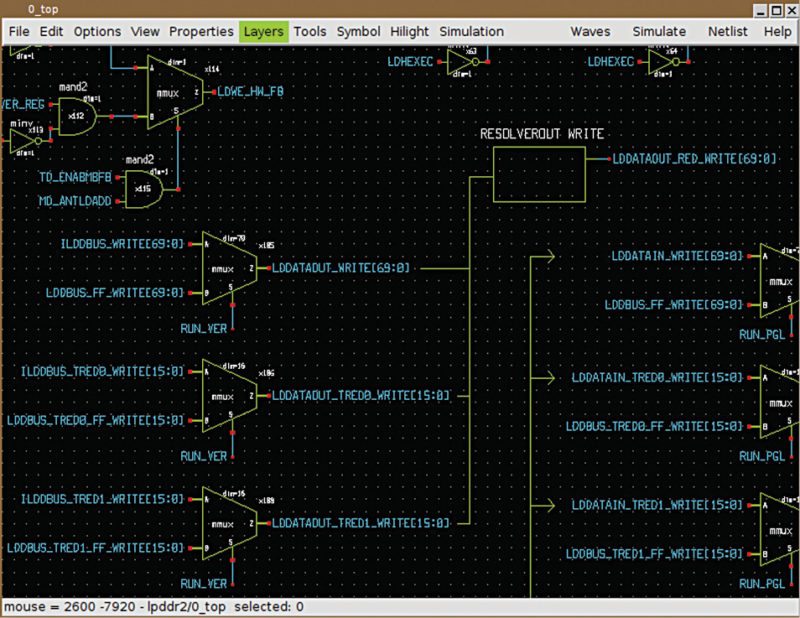Click the mand2 x112 AND gate
This screenshot has height=618, width=800.
tap(78, 117)
